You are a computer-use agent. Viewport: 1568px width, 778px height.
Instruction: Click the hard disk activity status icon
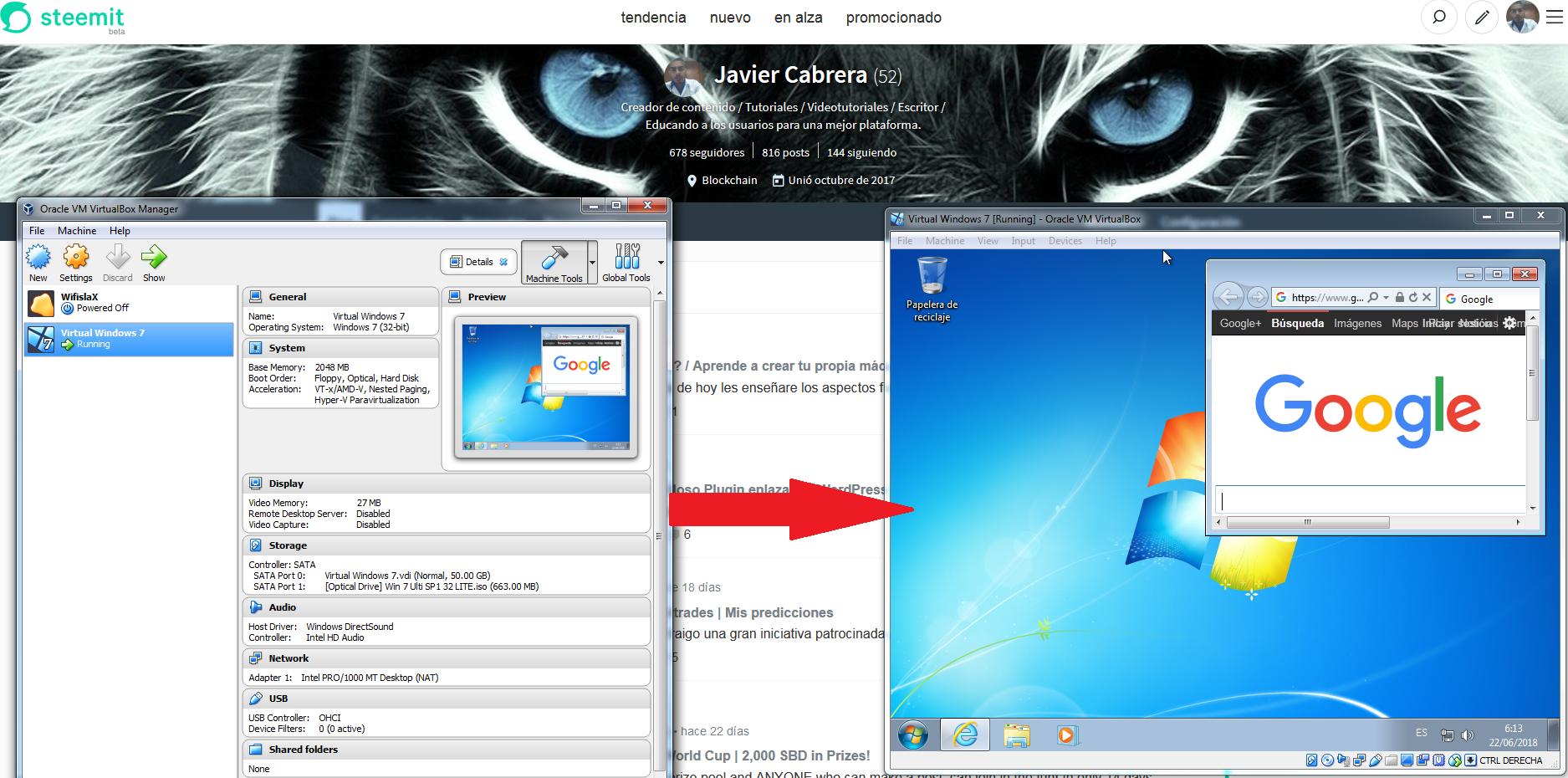click(x=1312, y=760)
